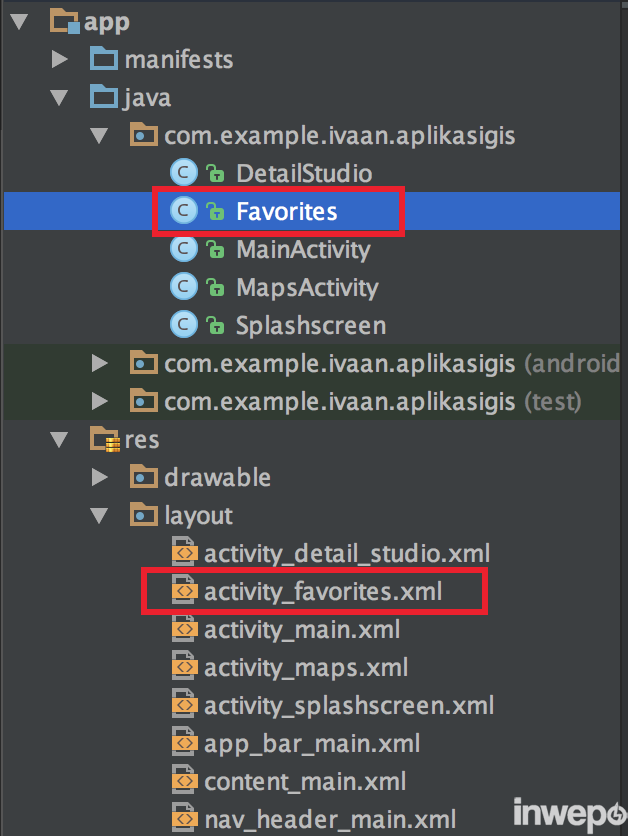This screenshot has height=836, width=628.
Task: Expand the manifests folder
Action: click(x=59, y=60)
